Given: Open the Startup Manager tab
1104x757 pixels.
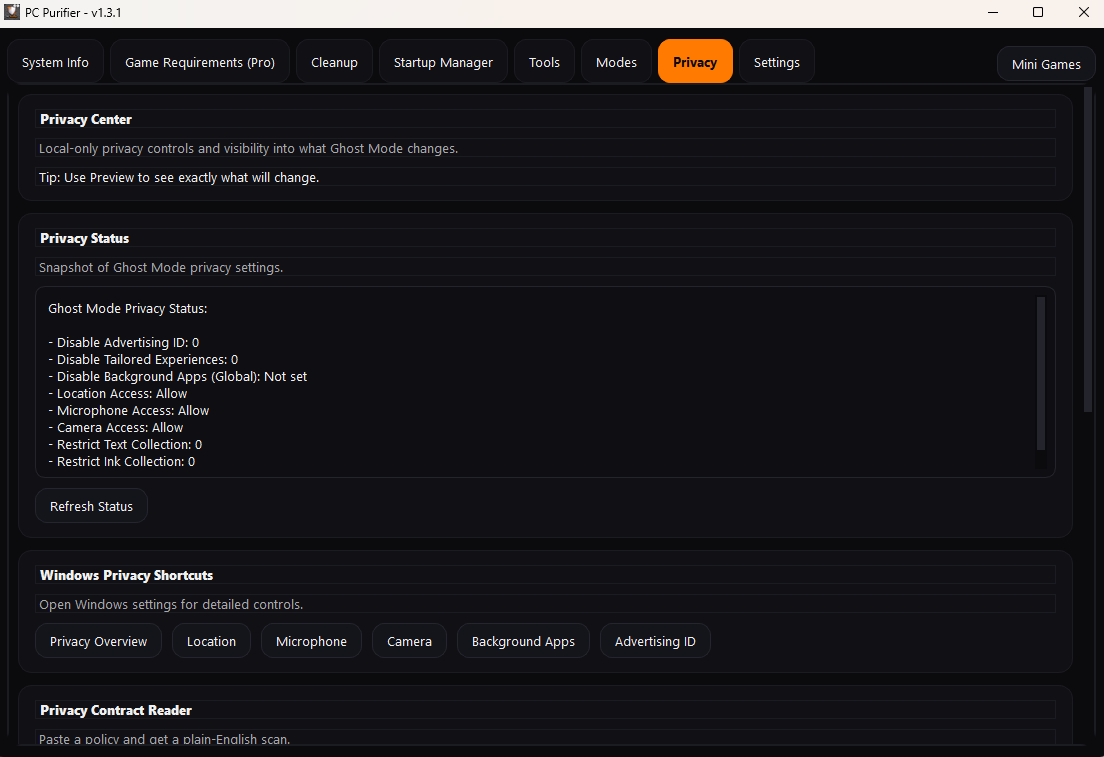Looking at the screenshot, I should [443, 61].
